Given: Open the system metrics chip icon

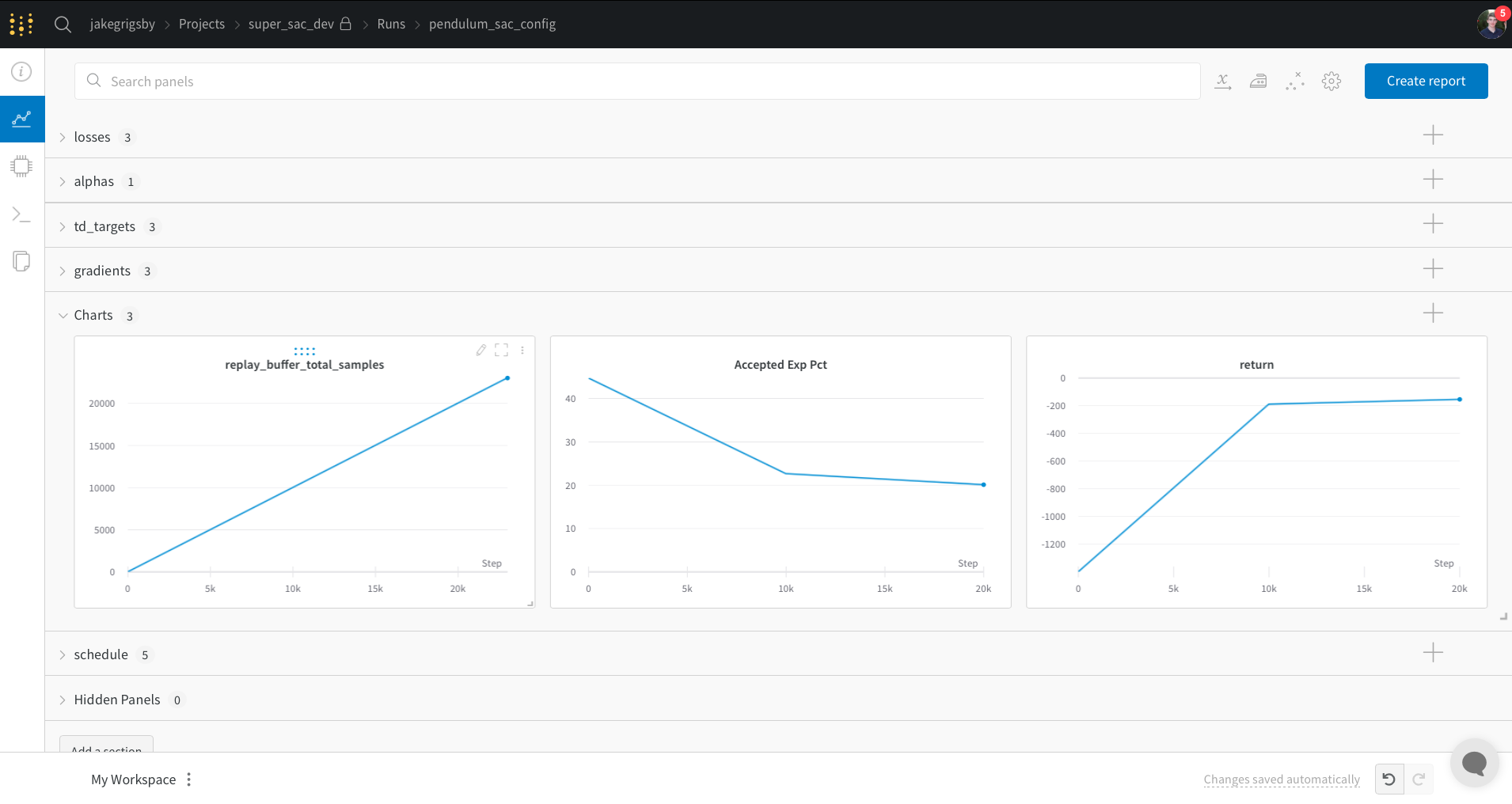Looking at the screenshot, I should coord(21,166).
